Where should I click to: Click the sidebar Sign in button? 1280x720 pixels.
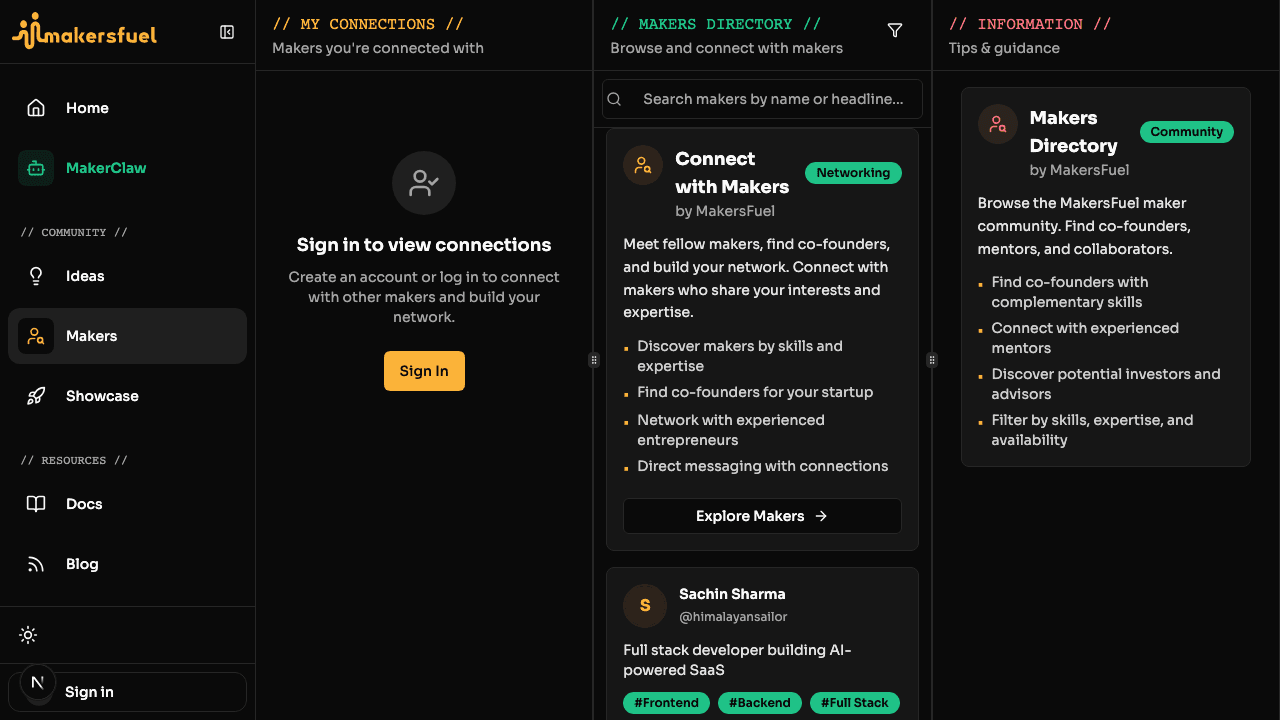click(x=127, y=692)
